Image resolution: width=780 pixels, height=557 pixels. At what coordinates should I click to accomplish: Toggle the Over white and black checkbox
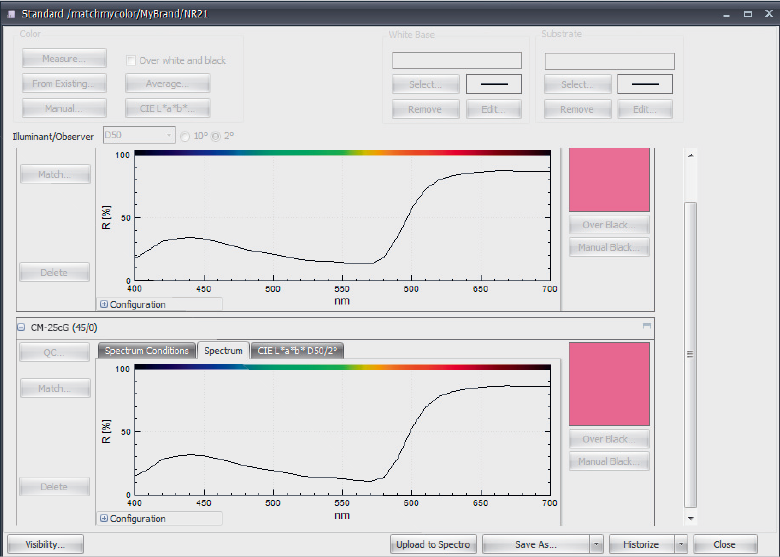tap(131, 61)
